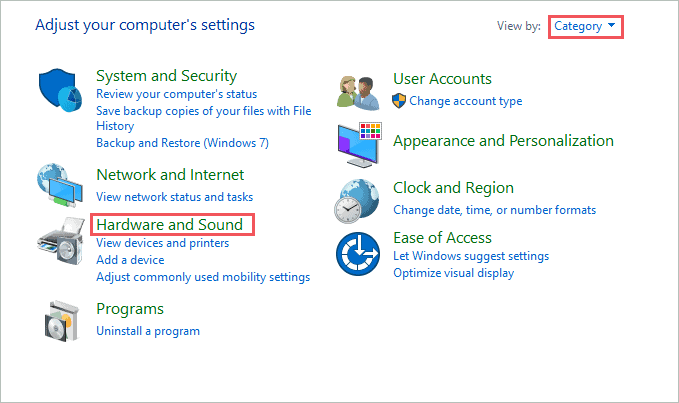Open View network status and tasks
Screen dimensions: 679x403
(x=175, y=197)
